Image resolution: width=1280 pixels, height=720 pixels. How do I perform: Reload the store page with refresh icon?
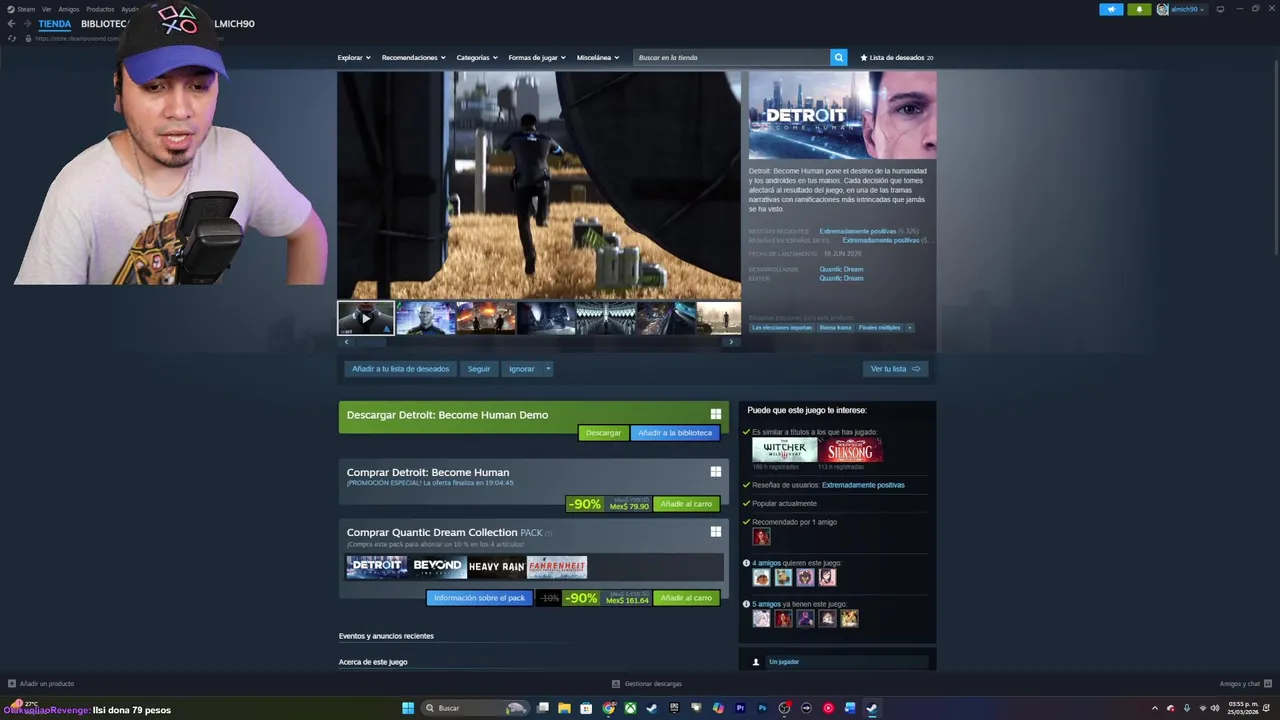(x=12, y=38)
